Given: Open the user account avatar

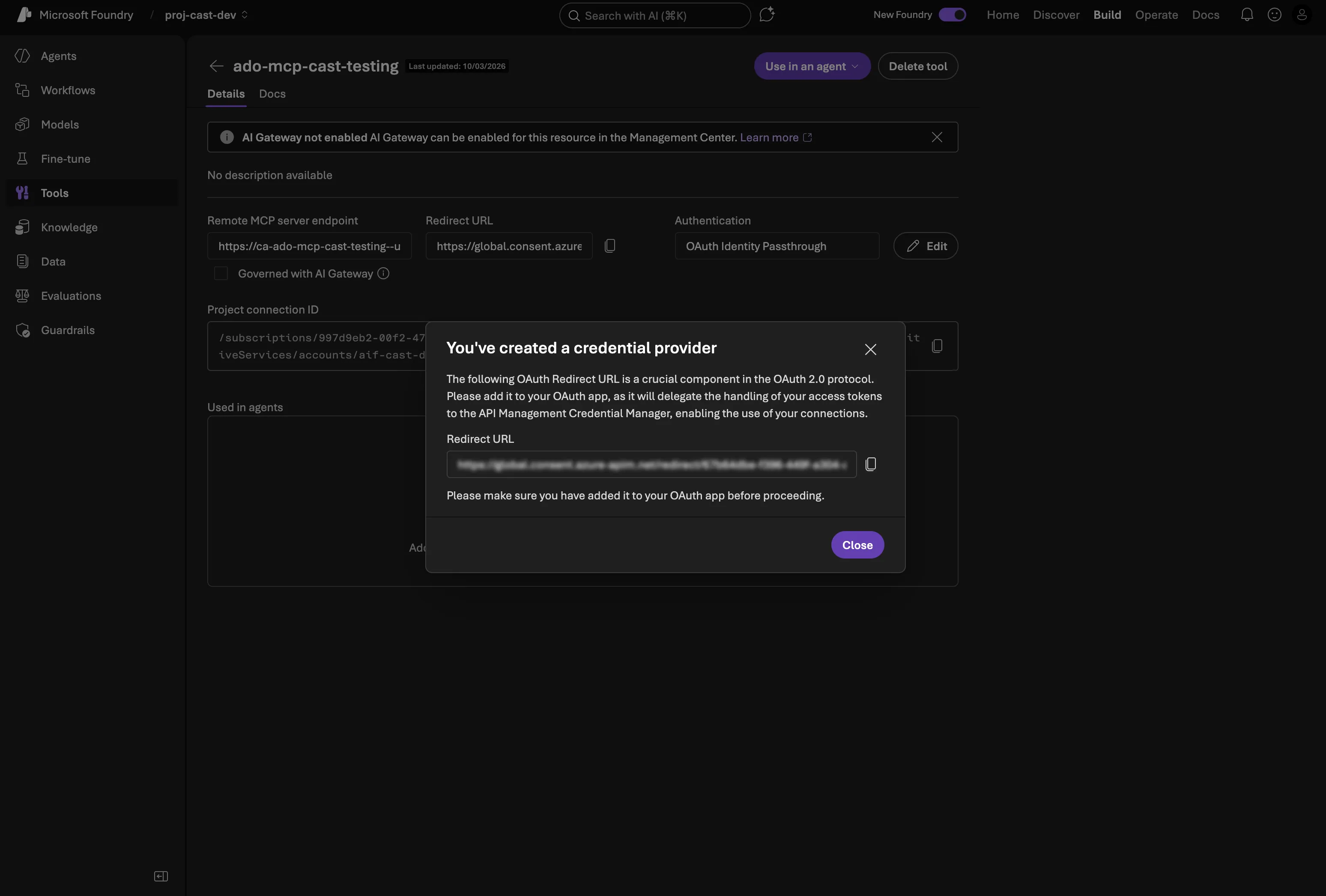Looking at the screenshot, I should coord(1302,15).
